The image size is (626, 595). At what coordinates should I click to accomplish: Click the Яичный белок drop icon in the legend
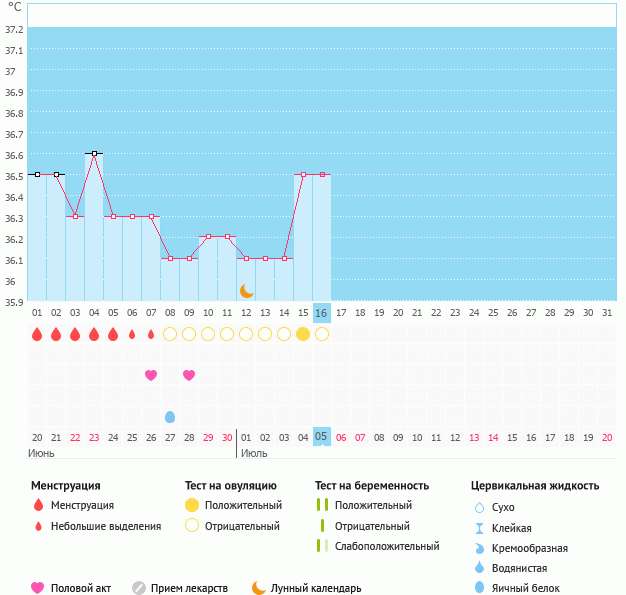click(x=479, y=588)
